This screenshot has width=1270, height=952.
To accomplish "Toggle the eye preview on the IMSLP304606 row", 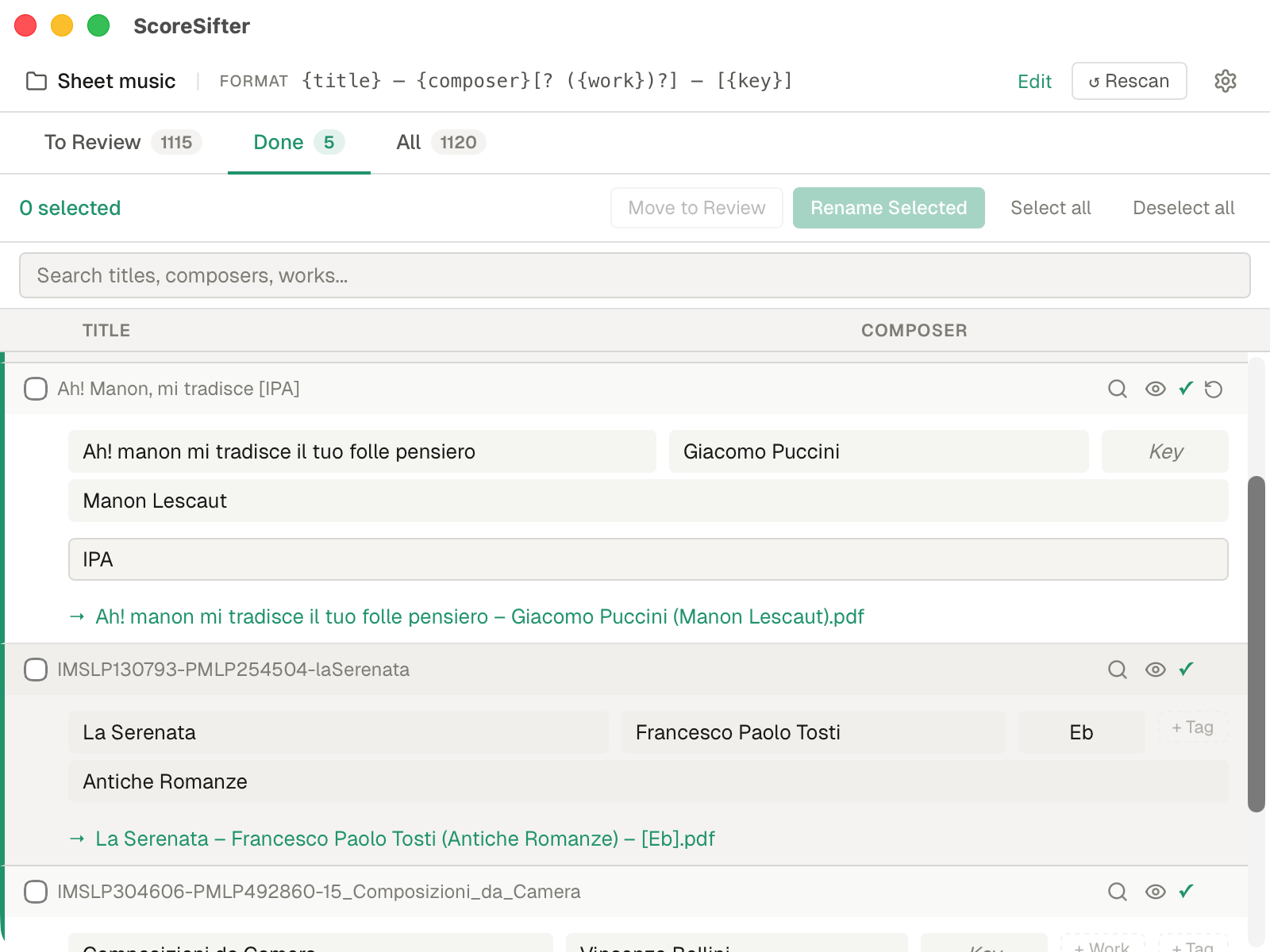I will (1155, 892).
